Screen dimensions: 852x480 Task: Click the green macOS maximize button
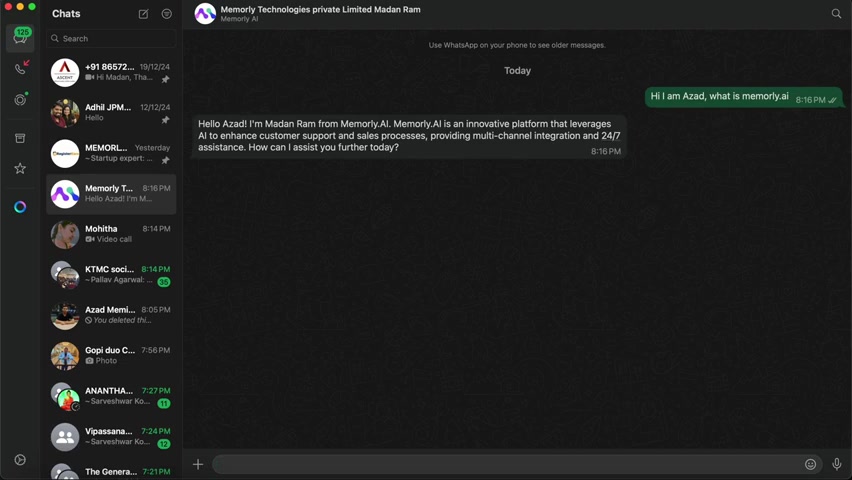(32, 7)
